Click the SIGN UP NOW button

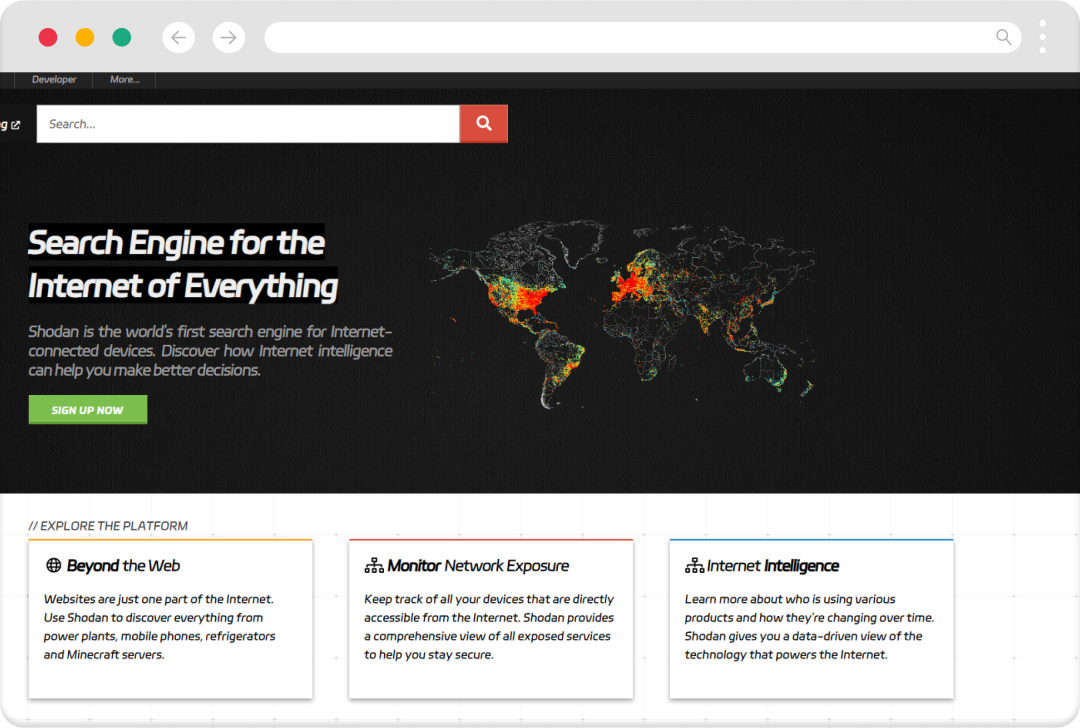pyautogui.click(x=87, y=410)
